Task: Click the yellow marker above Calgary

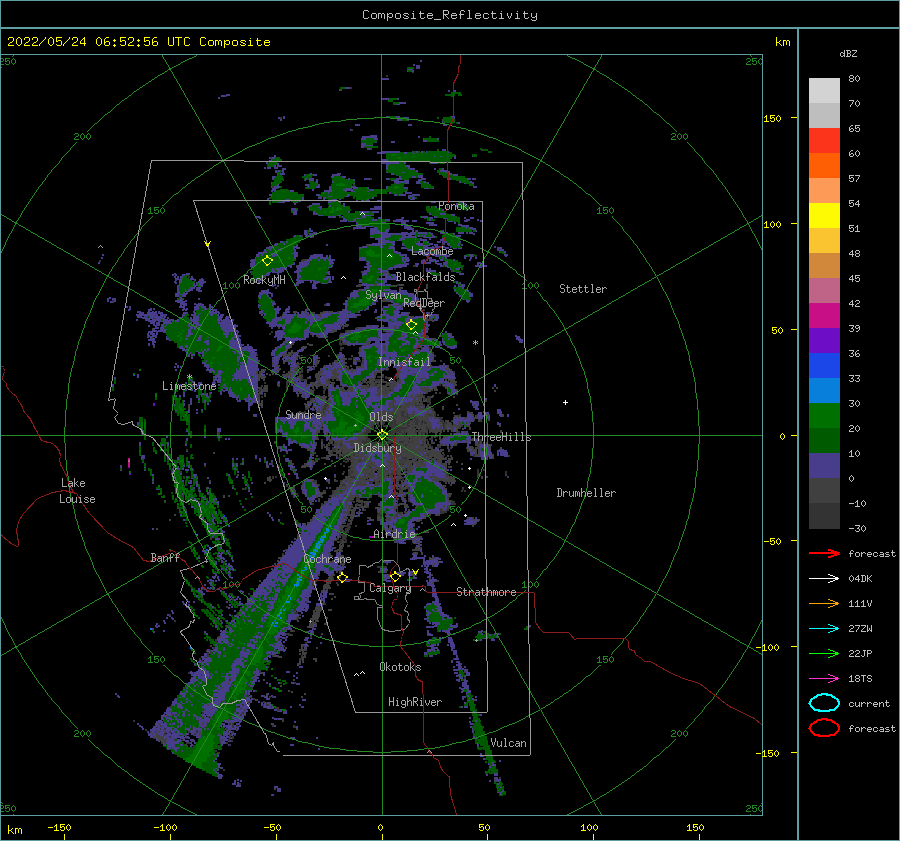Action: [x=395, y=576]
